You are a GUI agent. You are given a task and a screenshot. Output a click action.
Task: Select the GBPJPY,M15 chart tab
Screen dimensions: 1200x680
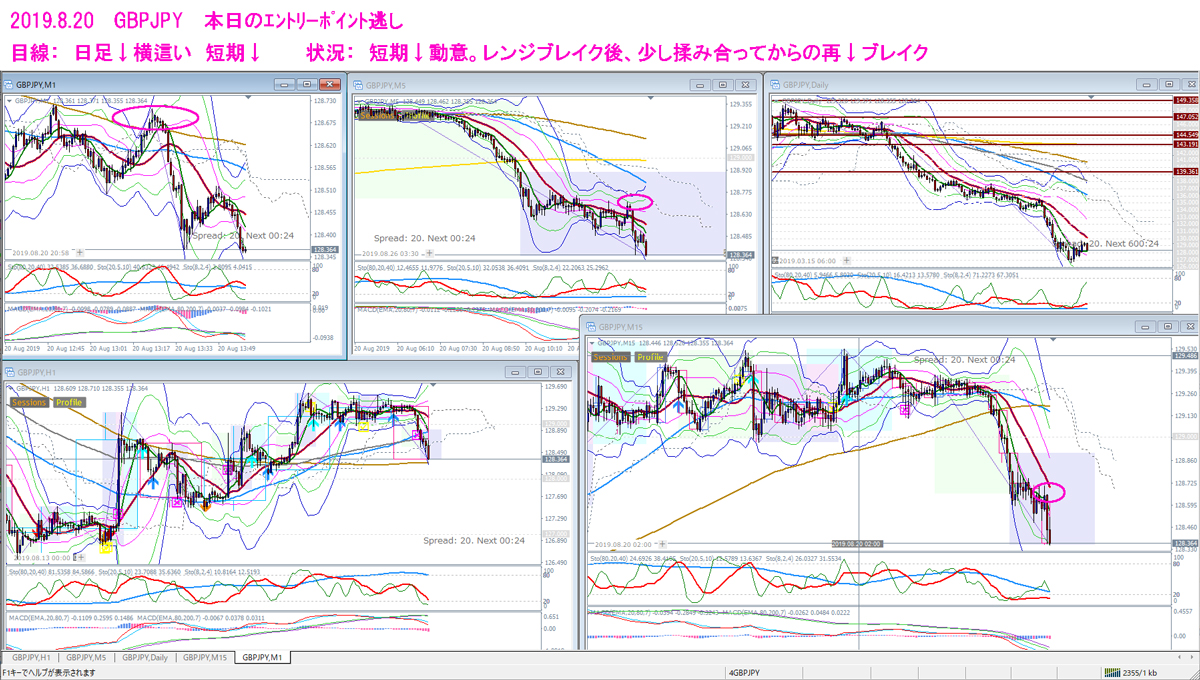click(207, 657)
